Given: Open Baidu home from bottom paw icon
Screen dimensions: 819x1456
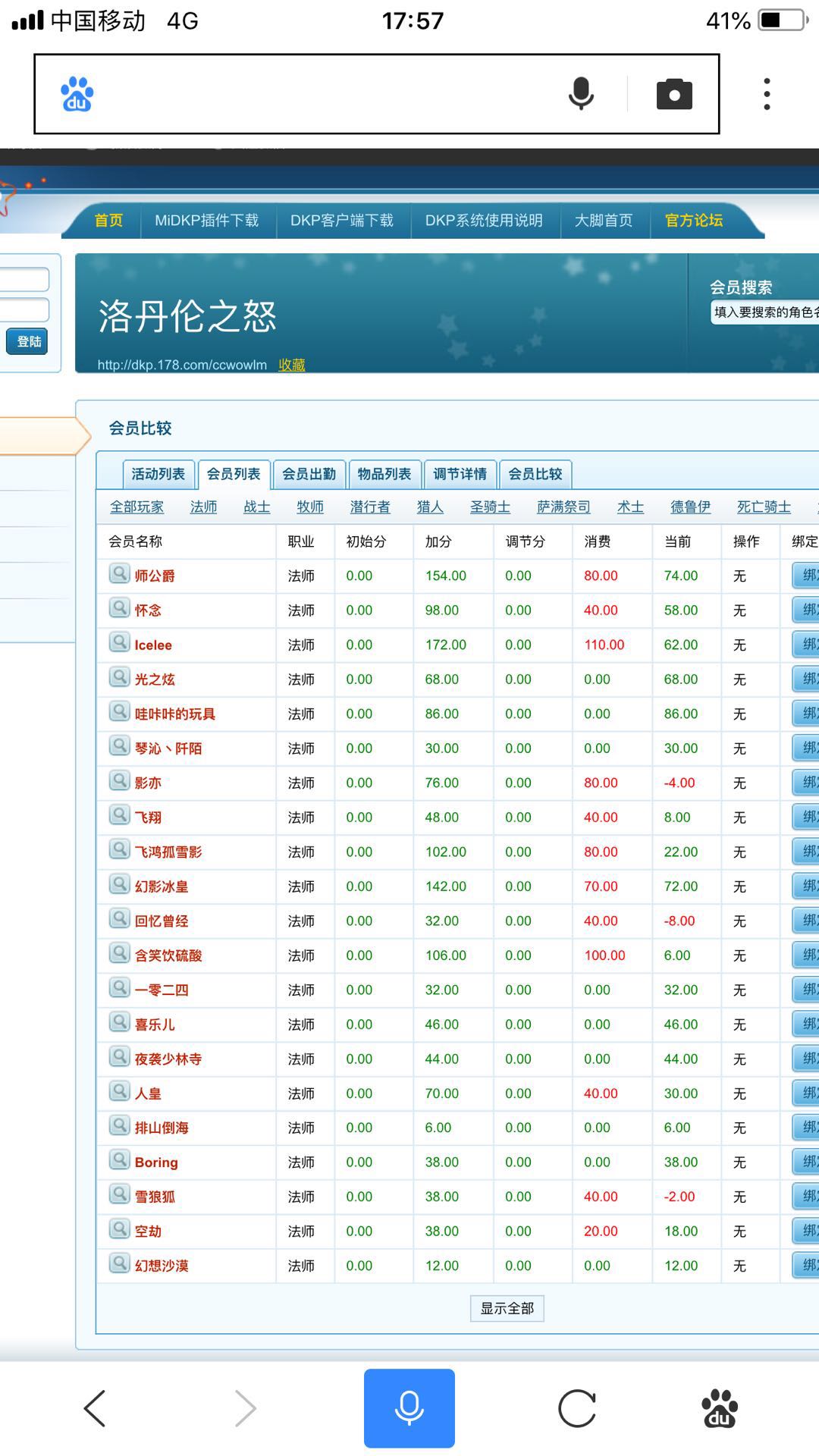Looking at the screenshot, I should click(720, 1408).
